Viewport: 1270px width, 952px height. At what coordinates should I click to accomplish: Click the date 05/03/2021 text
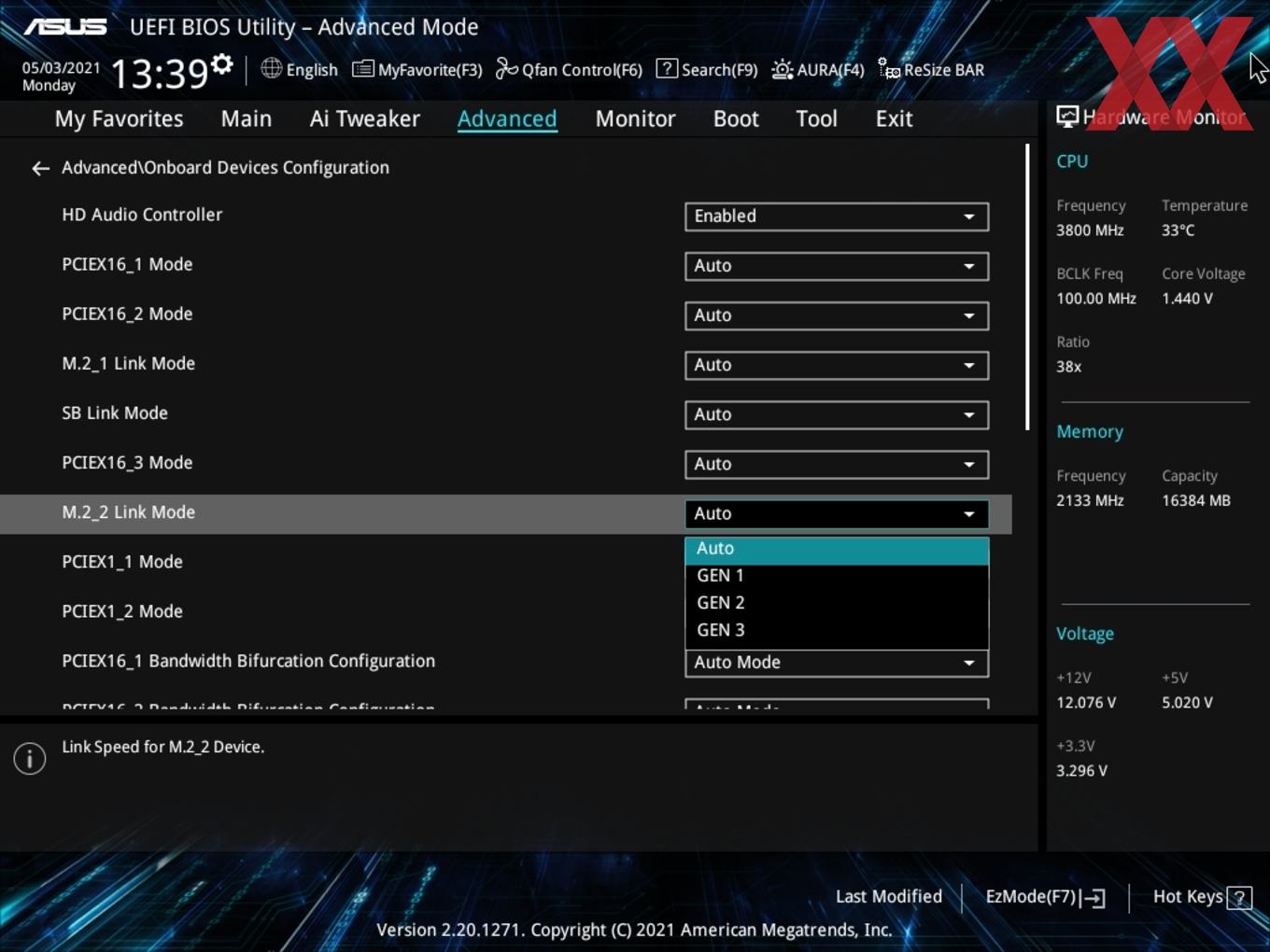pyautogui.click(x=61, y=68)
